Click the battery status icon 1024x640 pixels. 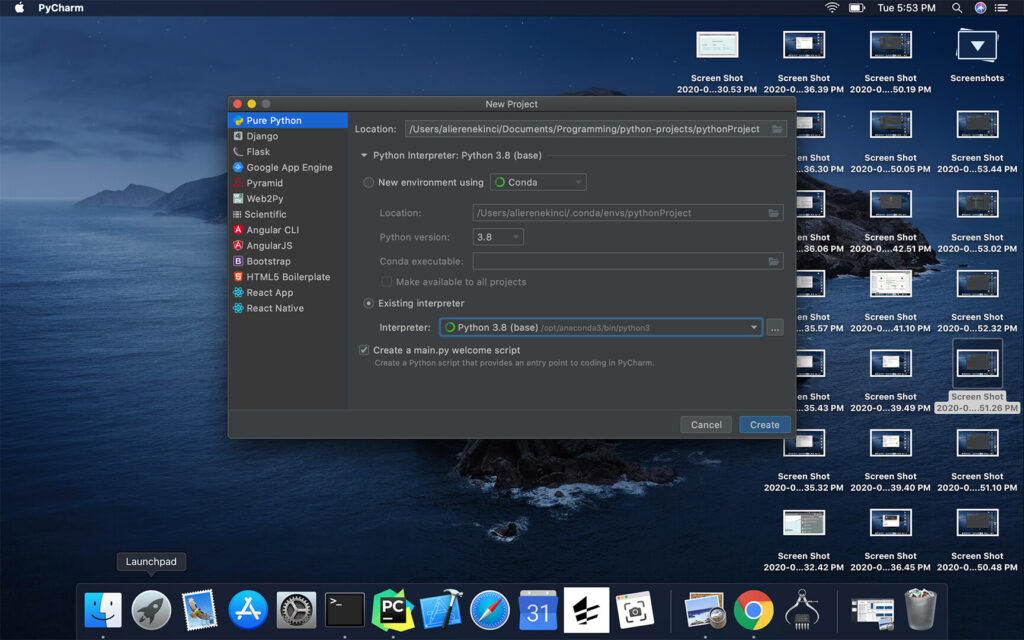click(x=857, y=8)
